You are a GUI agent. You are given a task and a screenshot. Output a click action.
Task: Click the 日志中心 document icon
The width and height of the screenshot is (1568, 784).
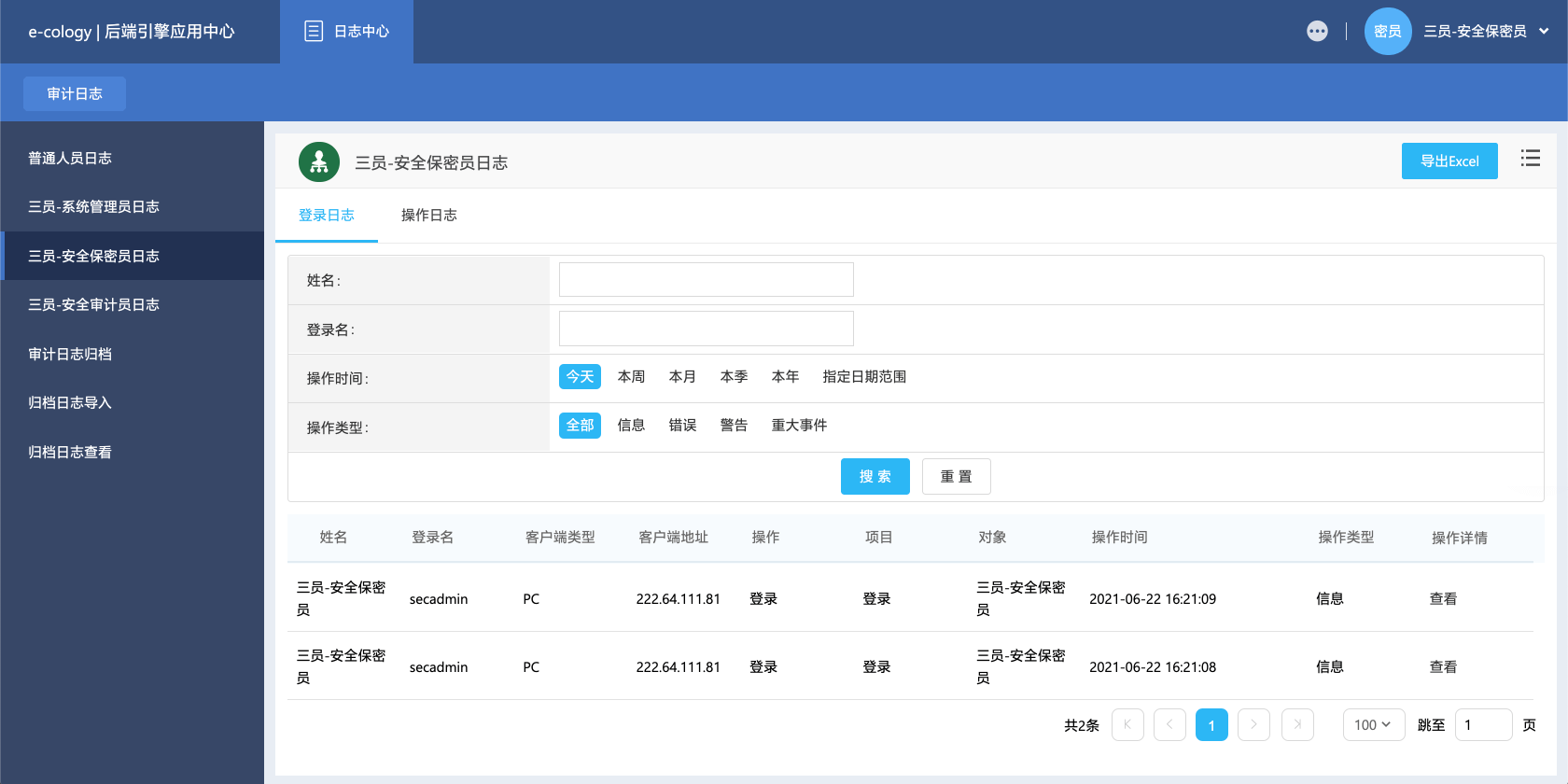[x=314, y=31]
